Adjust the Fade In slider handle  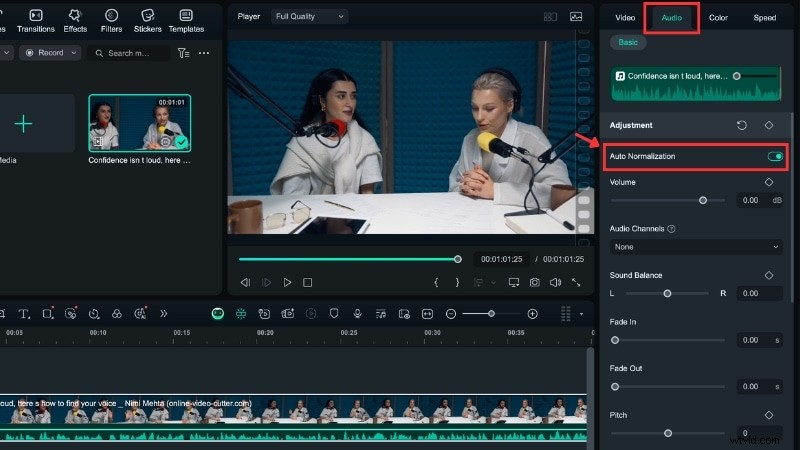point(615,340)
